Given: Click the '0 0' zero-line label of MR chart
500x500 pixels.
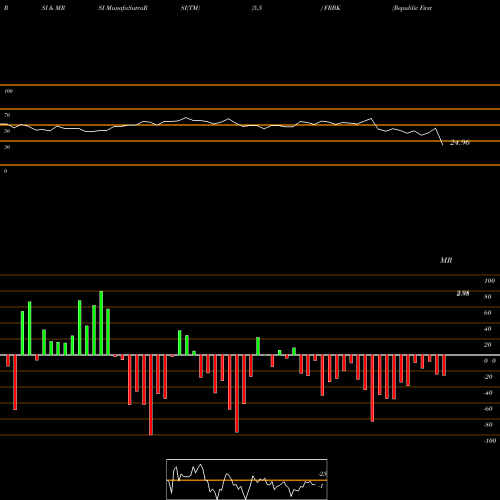Looking at the screenshot, I should tap(490, 361).
